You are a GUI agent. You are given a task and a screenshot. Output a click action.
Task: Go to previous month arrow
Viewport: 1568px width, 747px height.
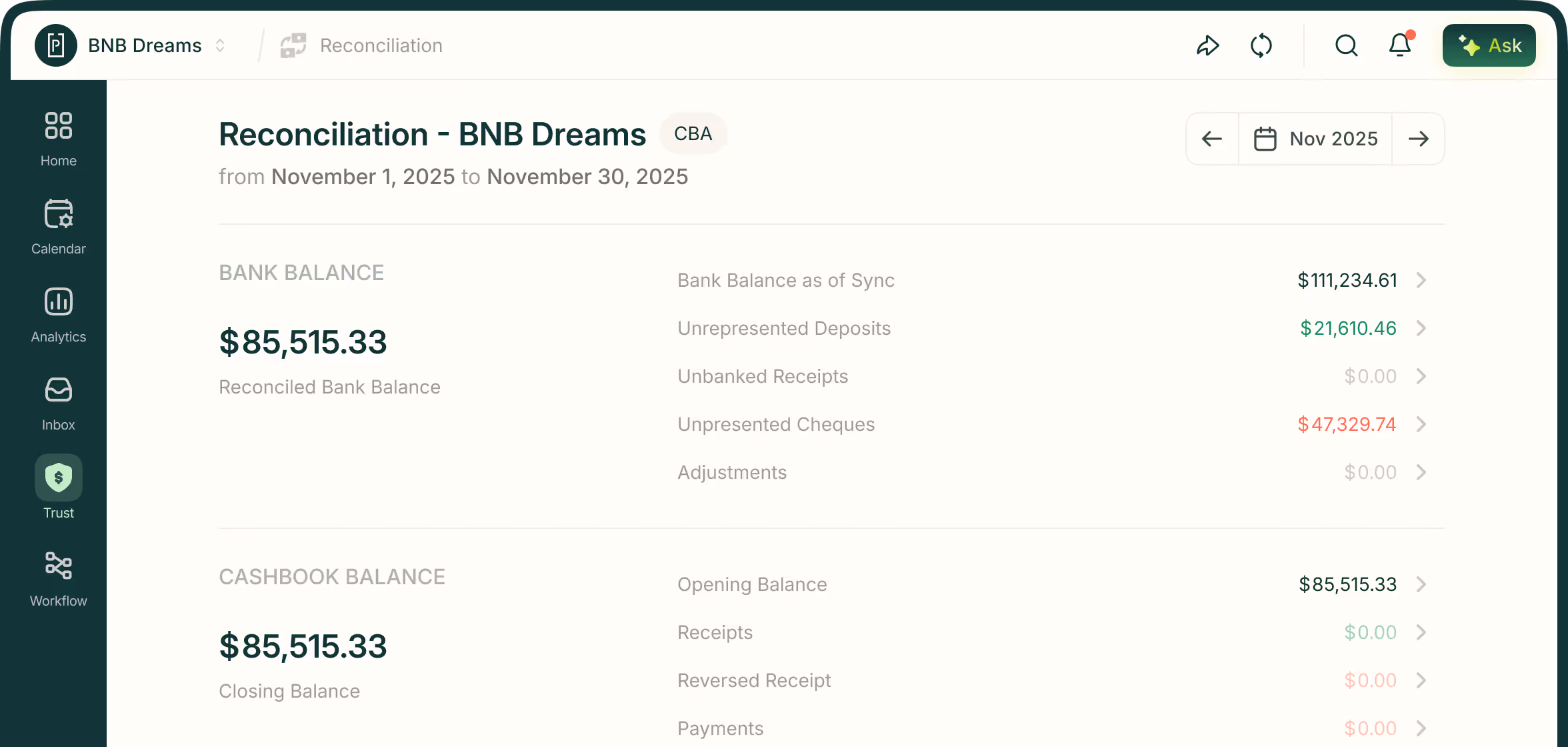click(1212, 139)
